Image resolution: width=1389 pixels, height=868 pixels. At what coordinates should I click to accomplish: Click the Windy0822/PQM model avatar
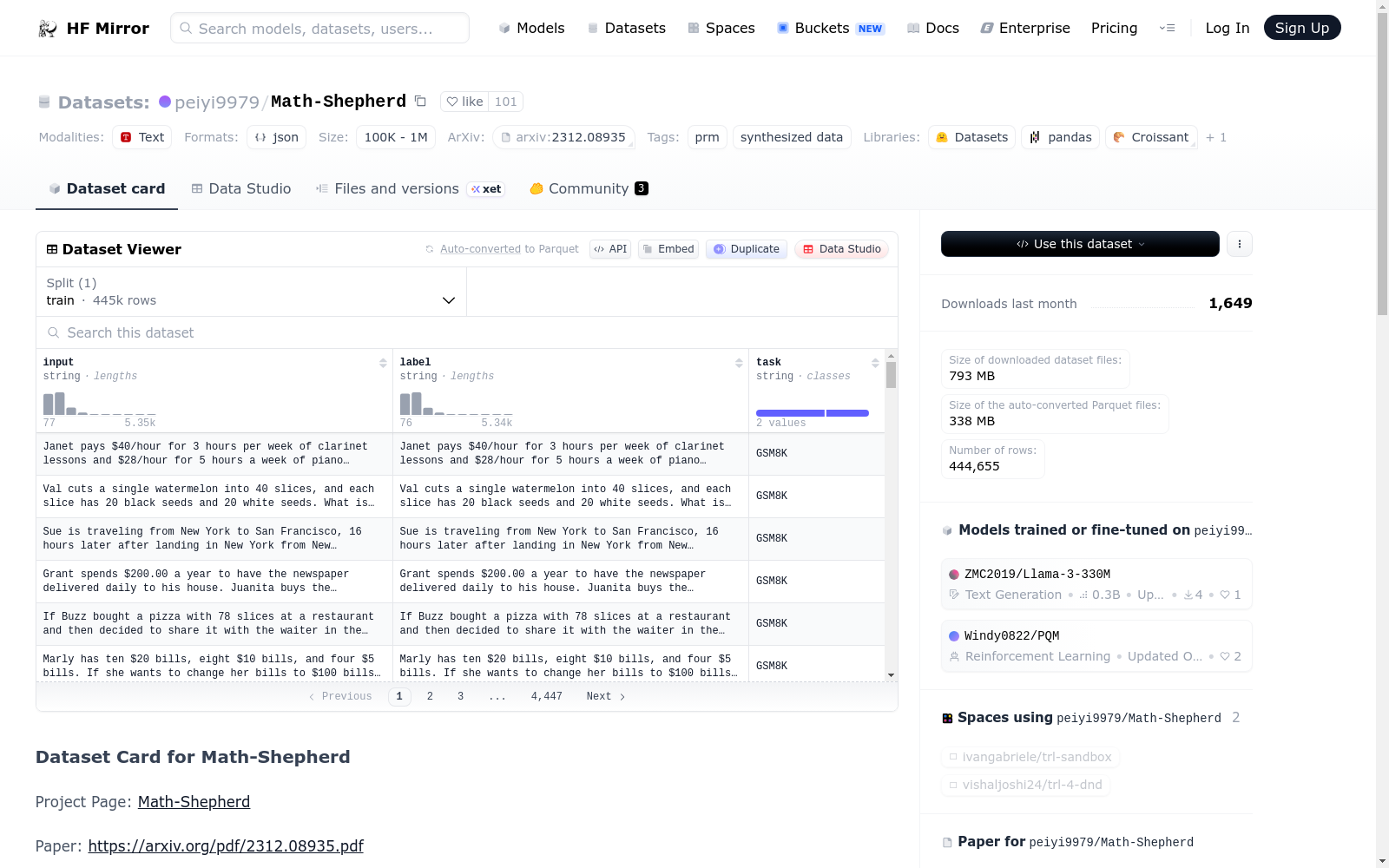pyautogui.click(x=954, y=636)
